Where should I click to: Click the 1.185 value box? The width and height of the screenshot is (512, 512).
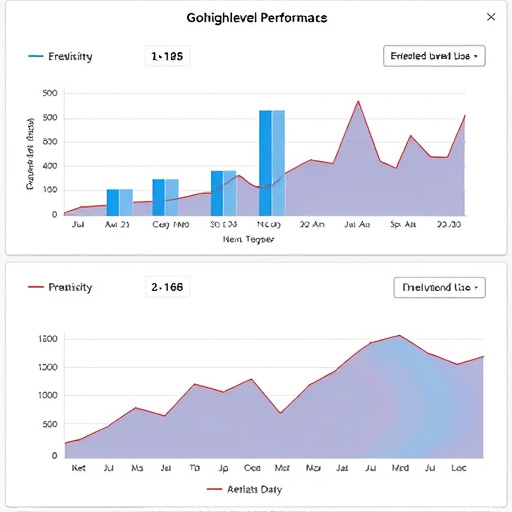167,56
